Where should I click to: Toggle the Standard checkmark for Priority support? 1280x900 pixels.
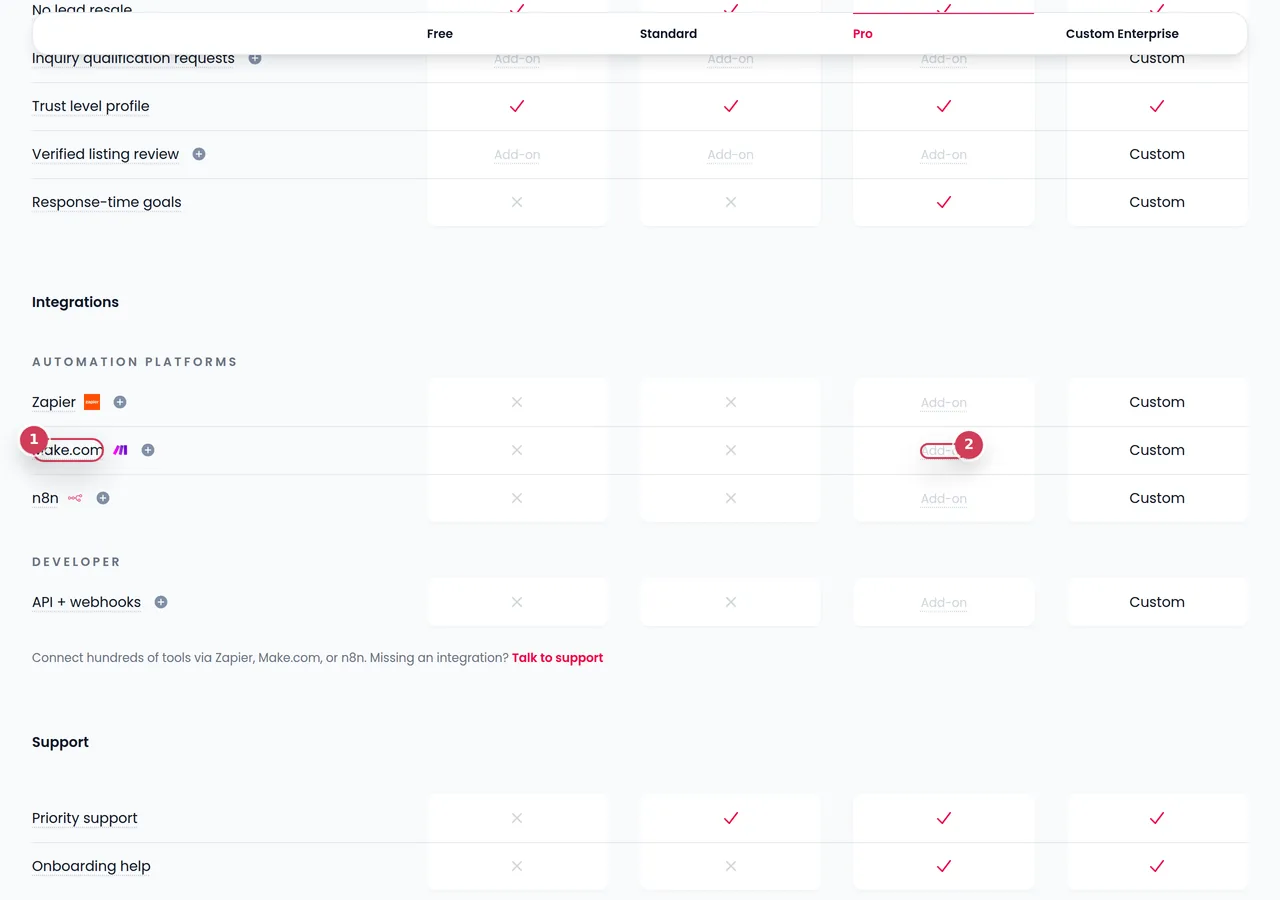point(730,818)
